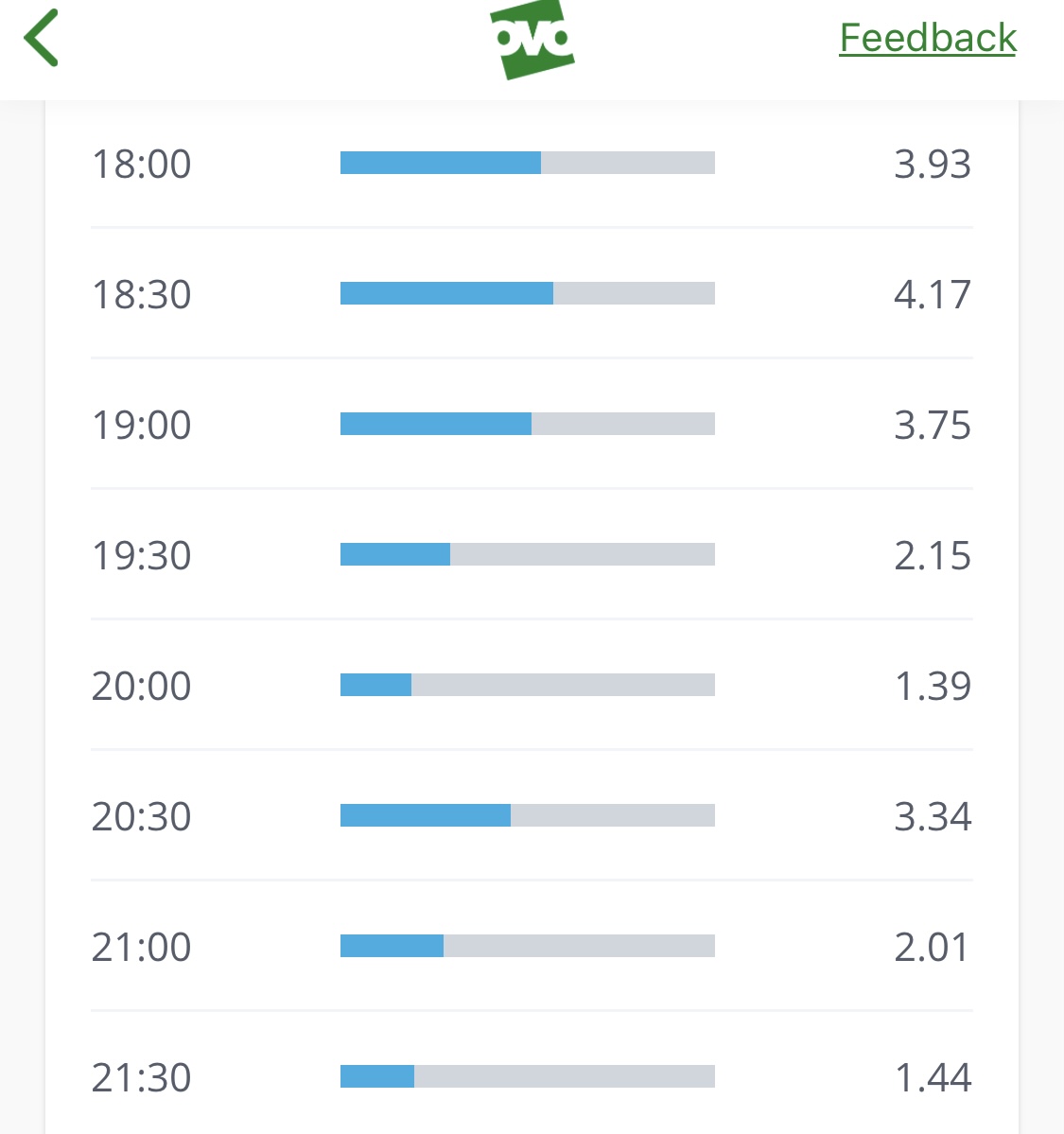Choose the 19:00 time row label
This screenshot has height=1134, width=1064.
point(141,425)
